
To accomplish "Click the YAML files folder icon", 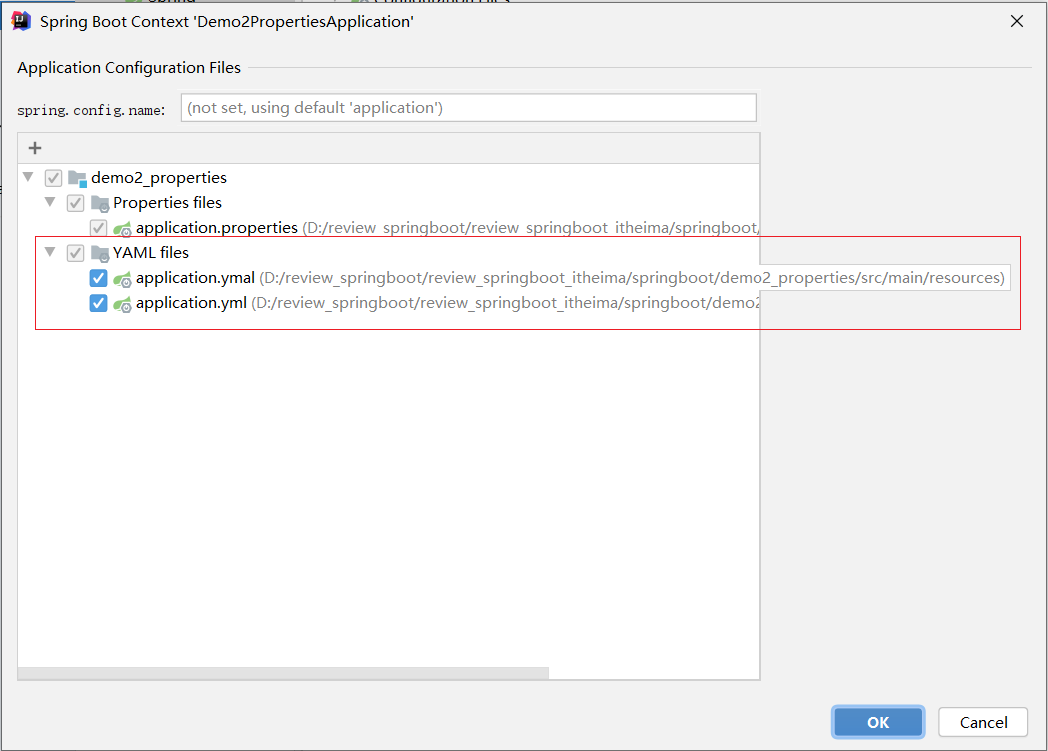I will 100,253.
